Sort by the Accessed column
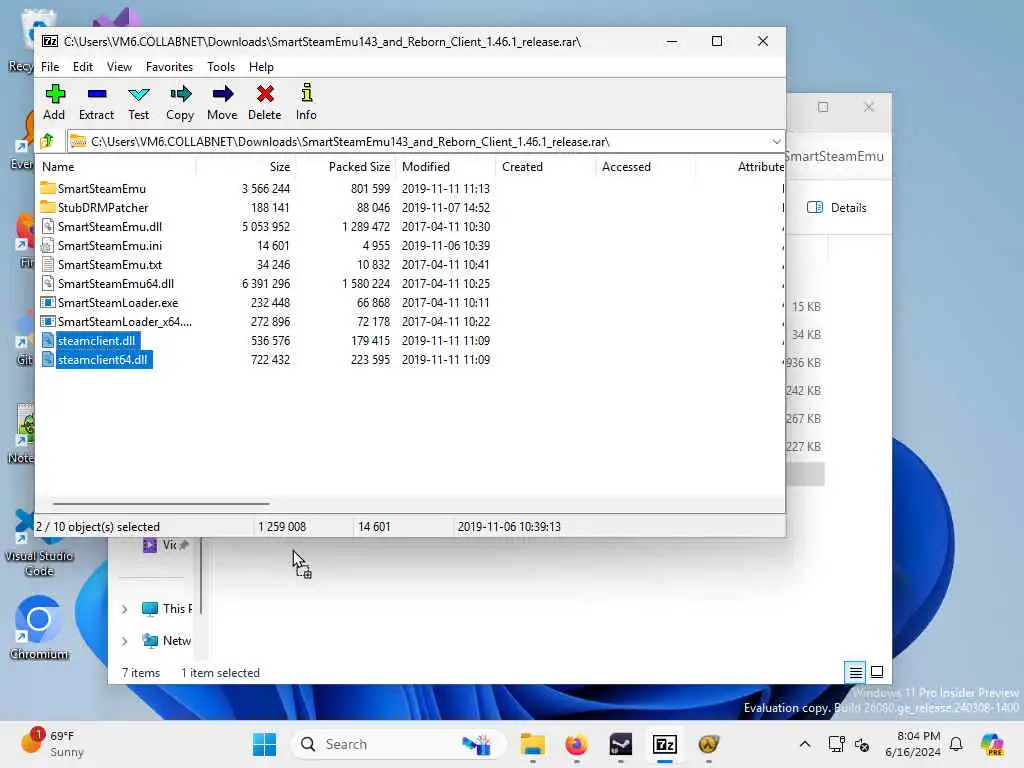The width and height of the screenshot is (1024, 768). [x=645, y=167]
